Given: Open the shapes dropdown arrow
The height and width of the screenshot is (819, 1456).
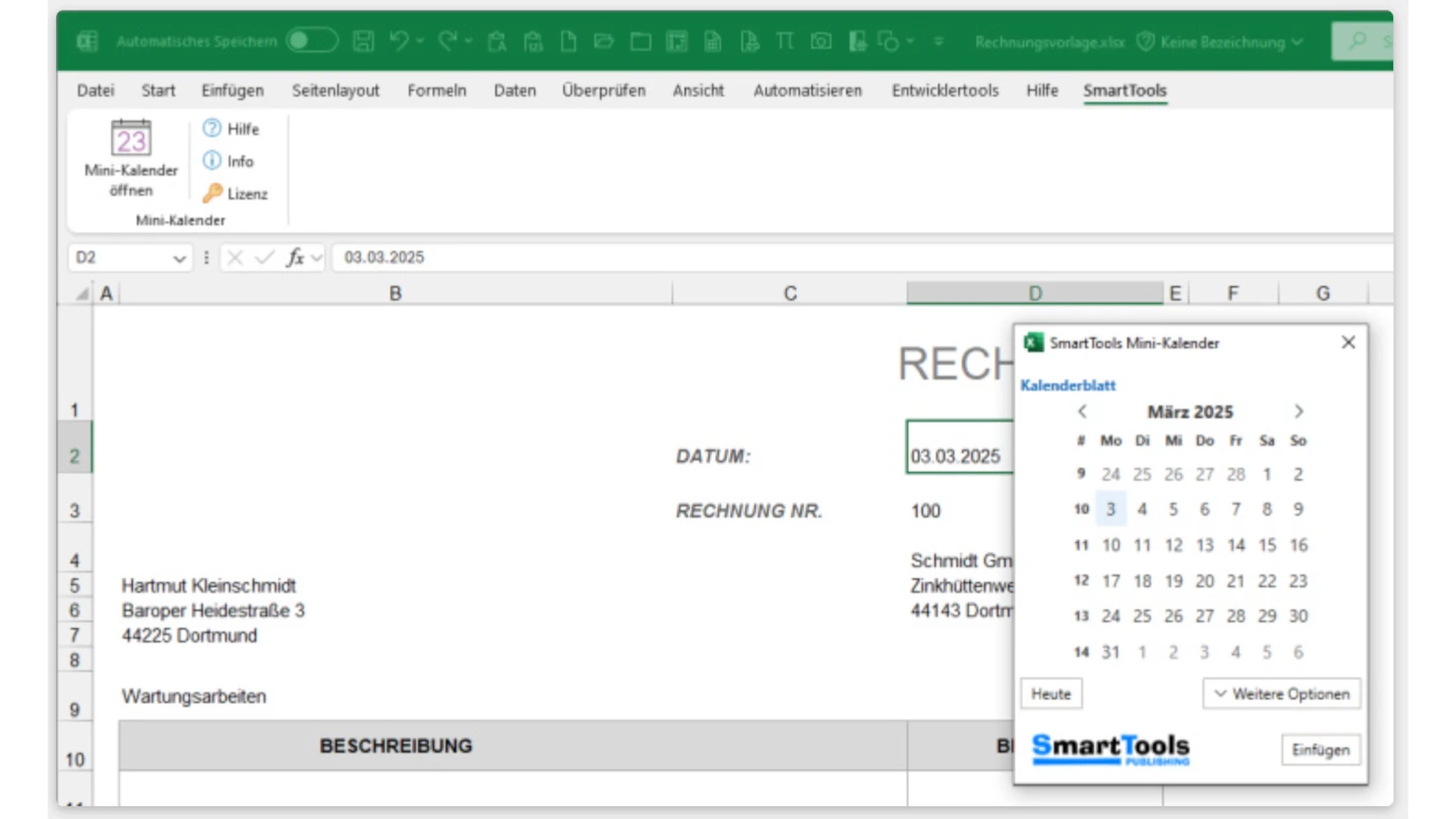Looking at the screenshot, I should (x=911, y=41).
